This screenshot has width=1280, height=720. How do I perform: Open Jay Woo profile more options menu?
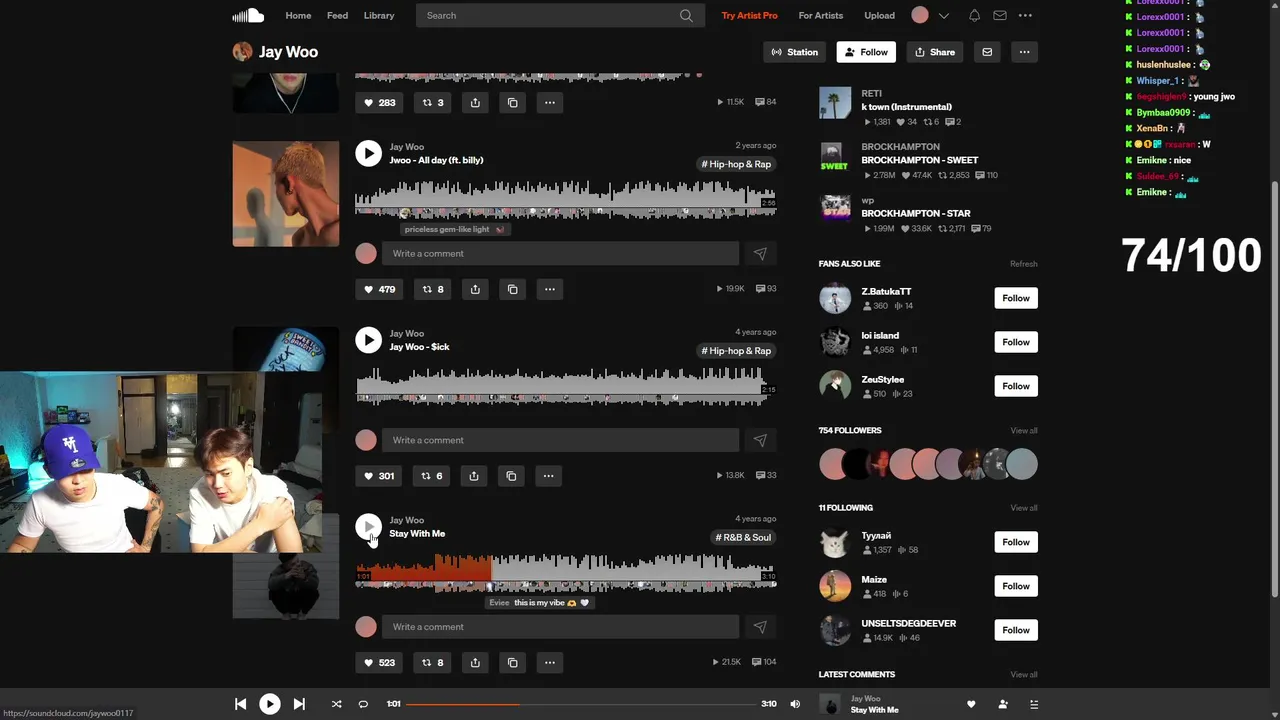pos(1024,52)
